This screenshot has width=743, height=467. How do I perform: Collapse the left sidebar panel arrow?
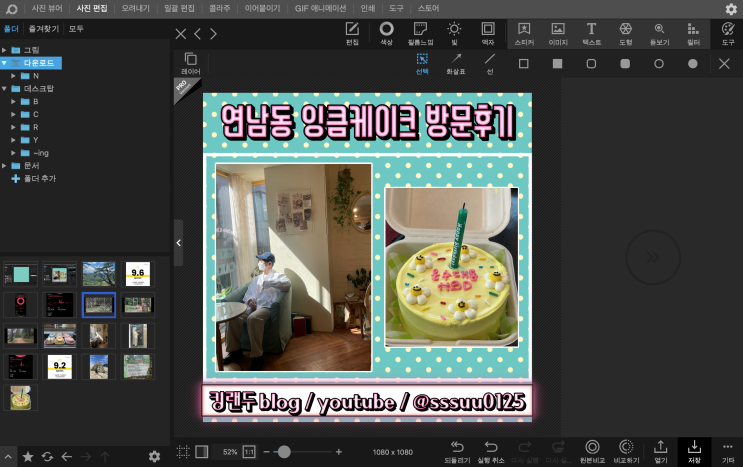[x=179, y=242]
